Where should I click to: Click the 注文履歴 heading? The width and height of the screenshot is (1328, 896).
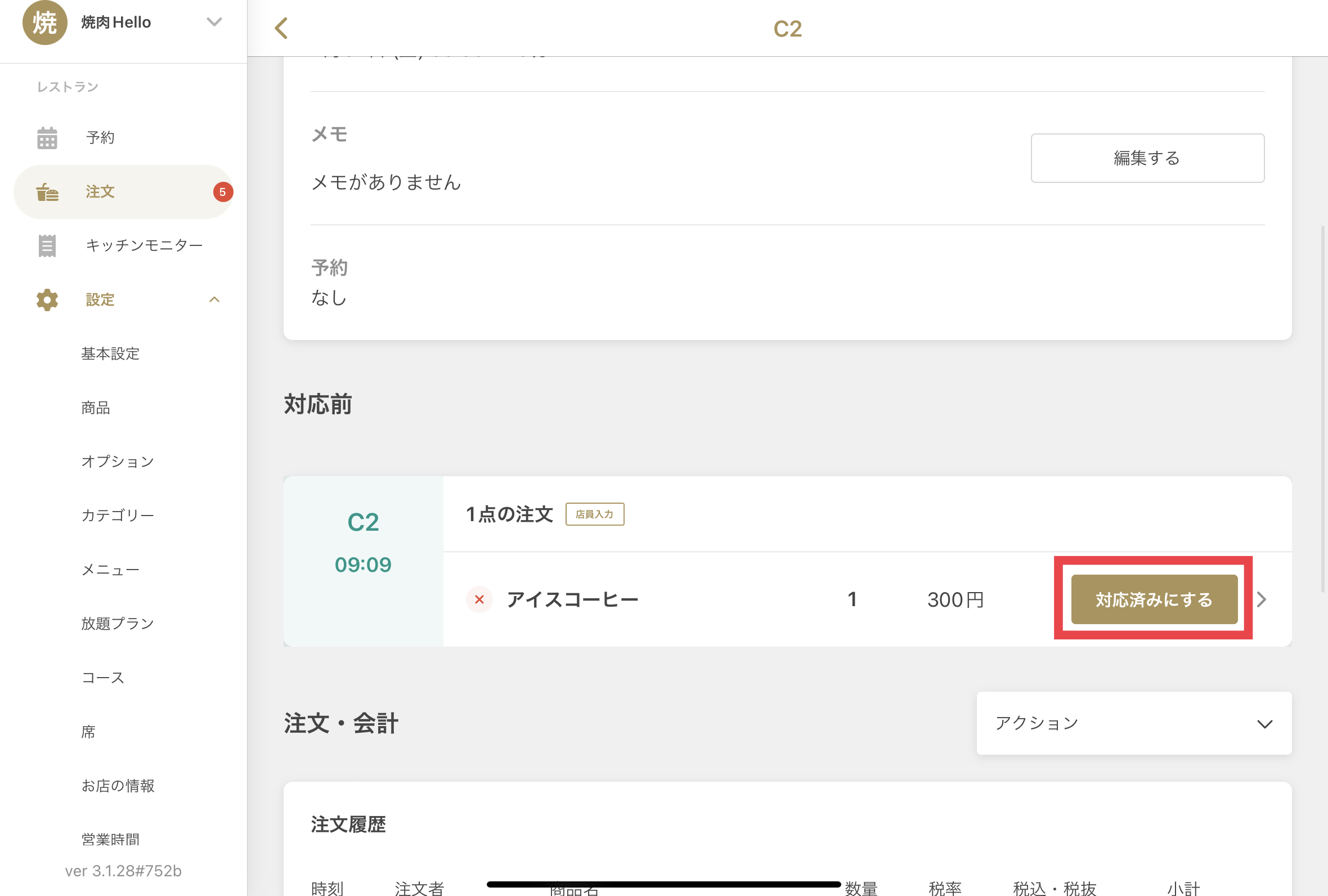pos(348,825)
